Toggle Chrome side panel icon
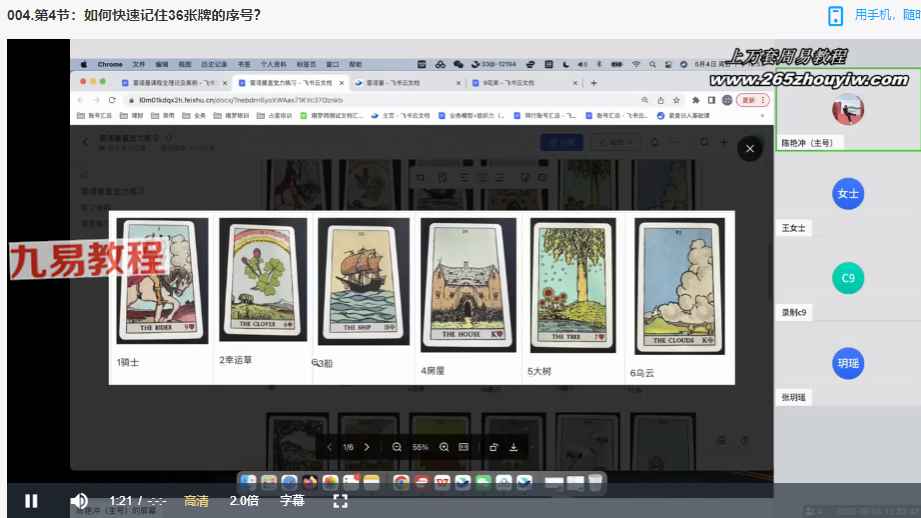The width and height of the screenshot is (921, 518). pos(711,100)
